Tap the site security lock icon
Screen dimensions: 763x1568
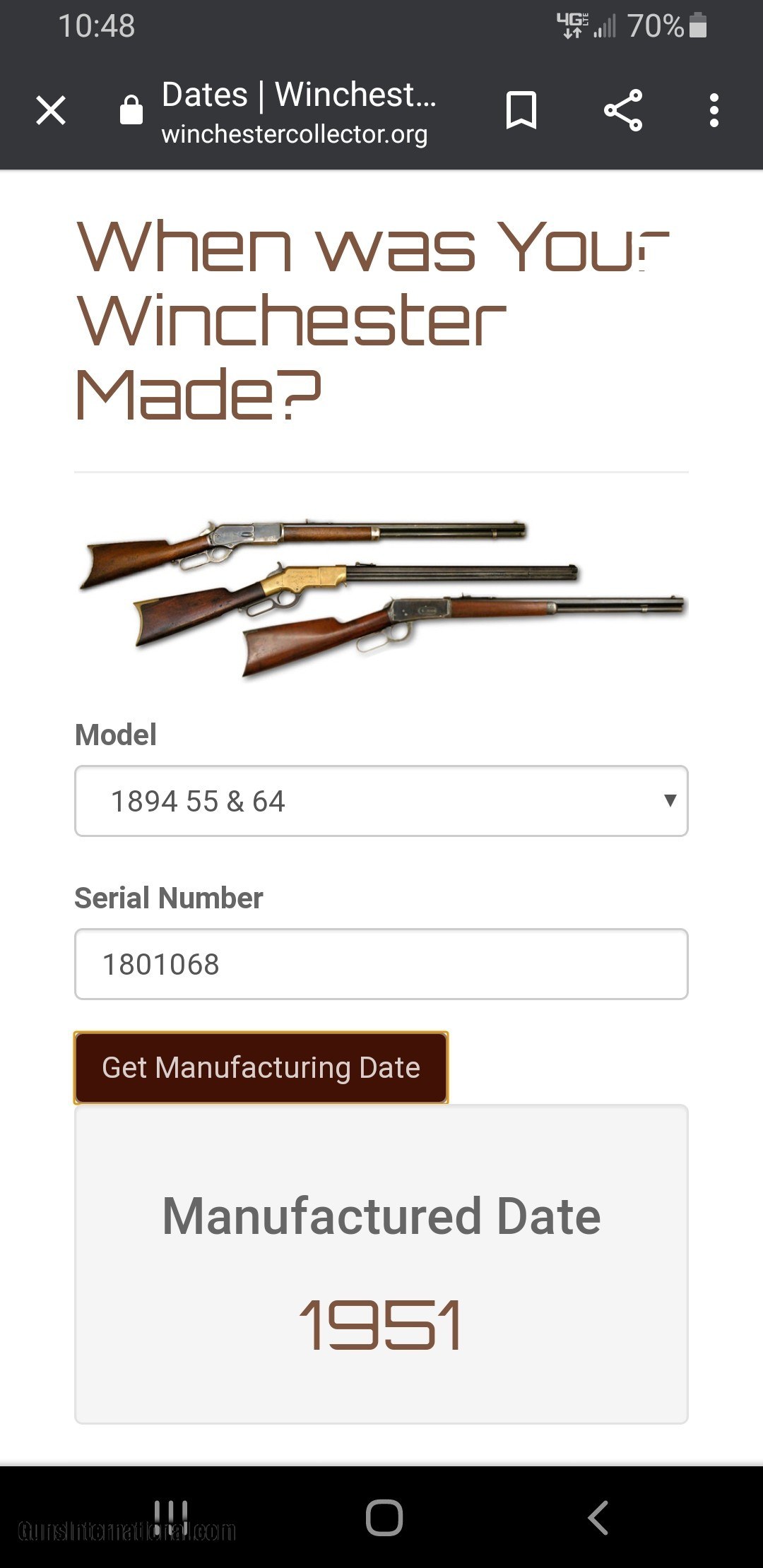point(131,110)
